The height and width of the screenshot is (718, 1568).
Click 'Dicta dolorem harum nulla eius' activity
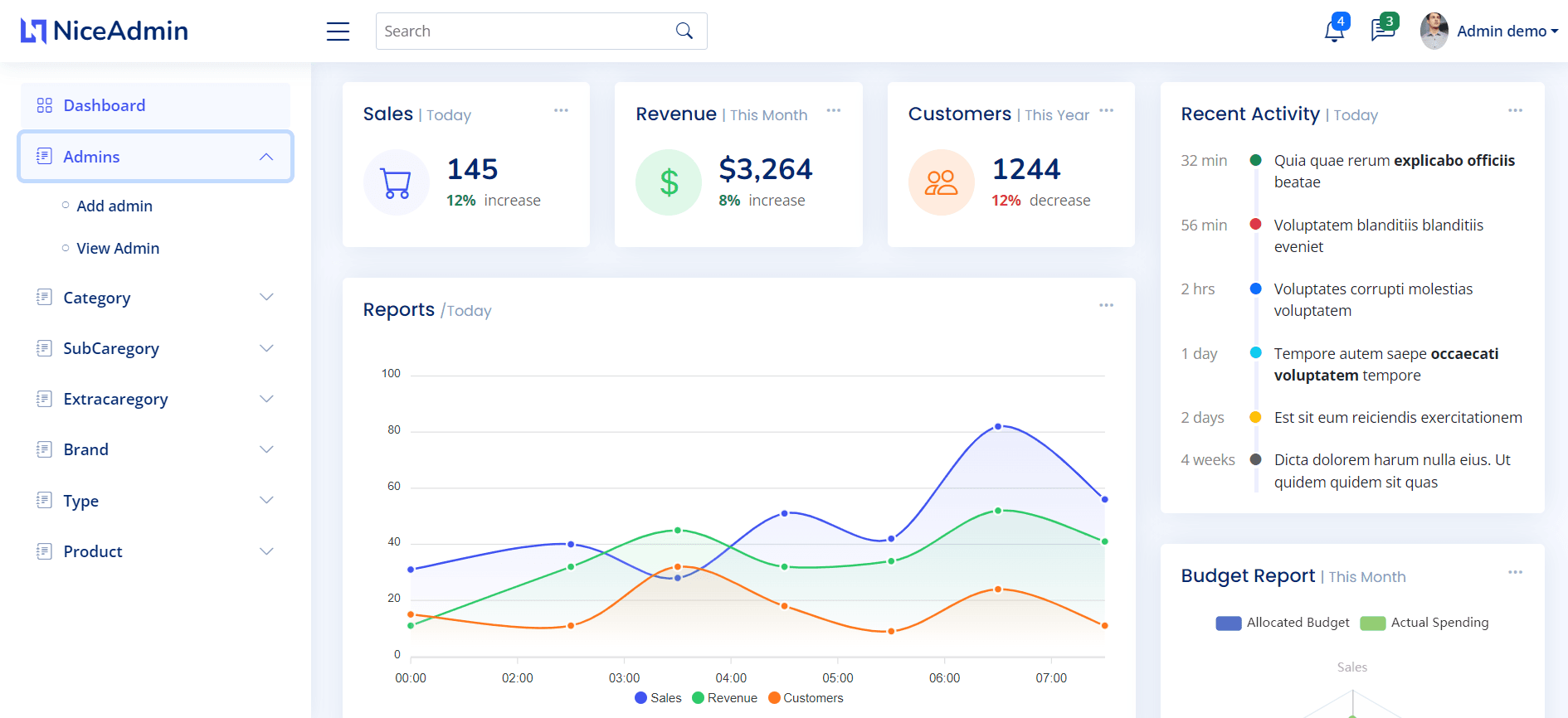pos(1392,471)
